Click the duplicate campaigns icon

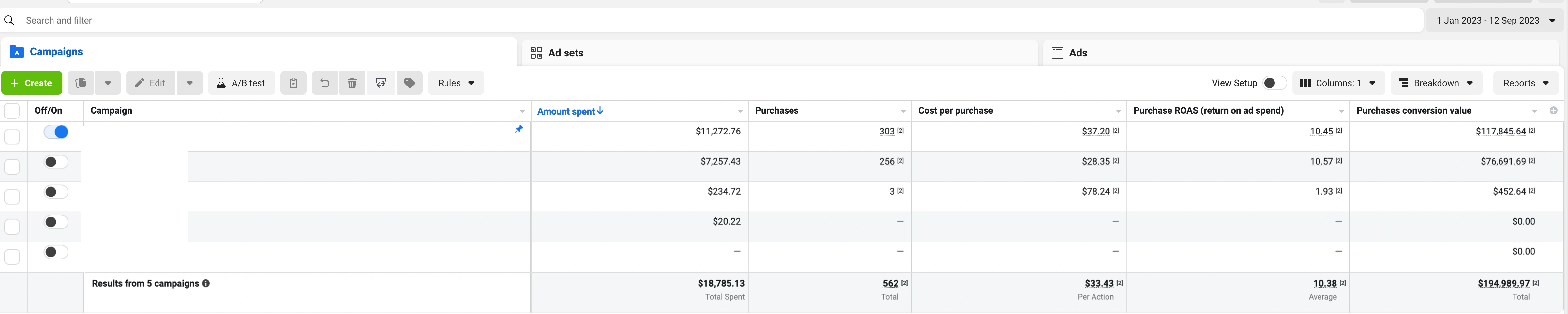click(80, 83)
